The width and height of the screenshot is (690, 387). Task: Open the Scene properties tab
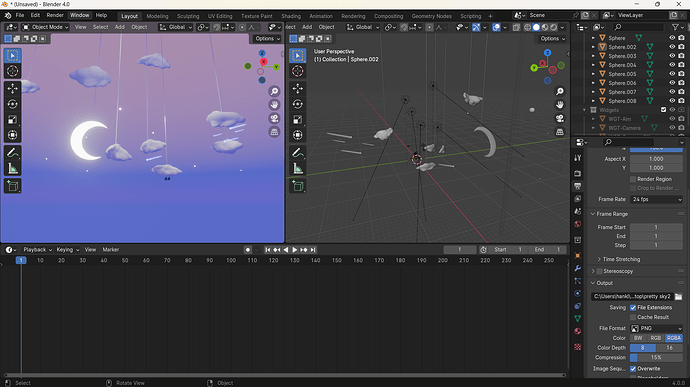[578, 211]
